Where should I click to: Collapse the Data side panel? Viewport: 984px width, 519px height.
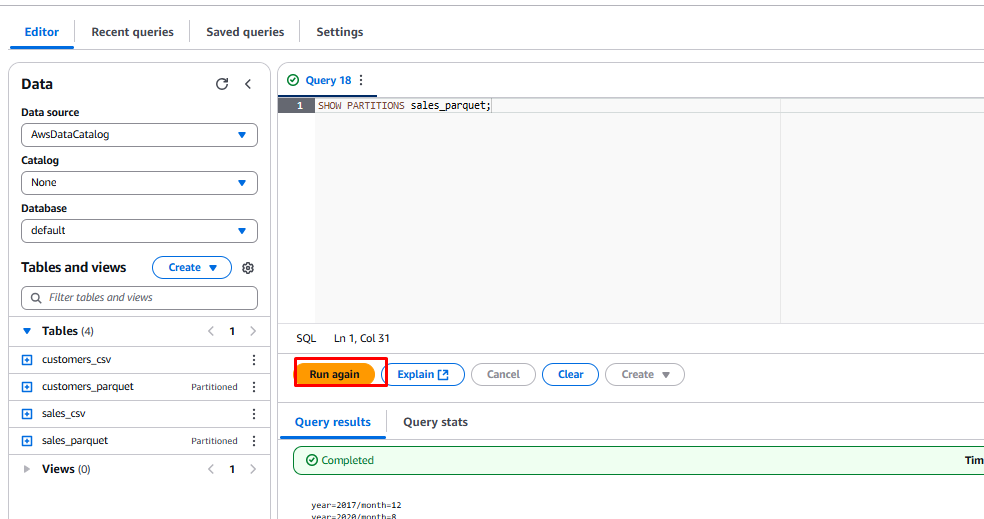[x=248, y=85]
